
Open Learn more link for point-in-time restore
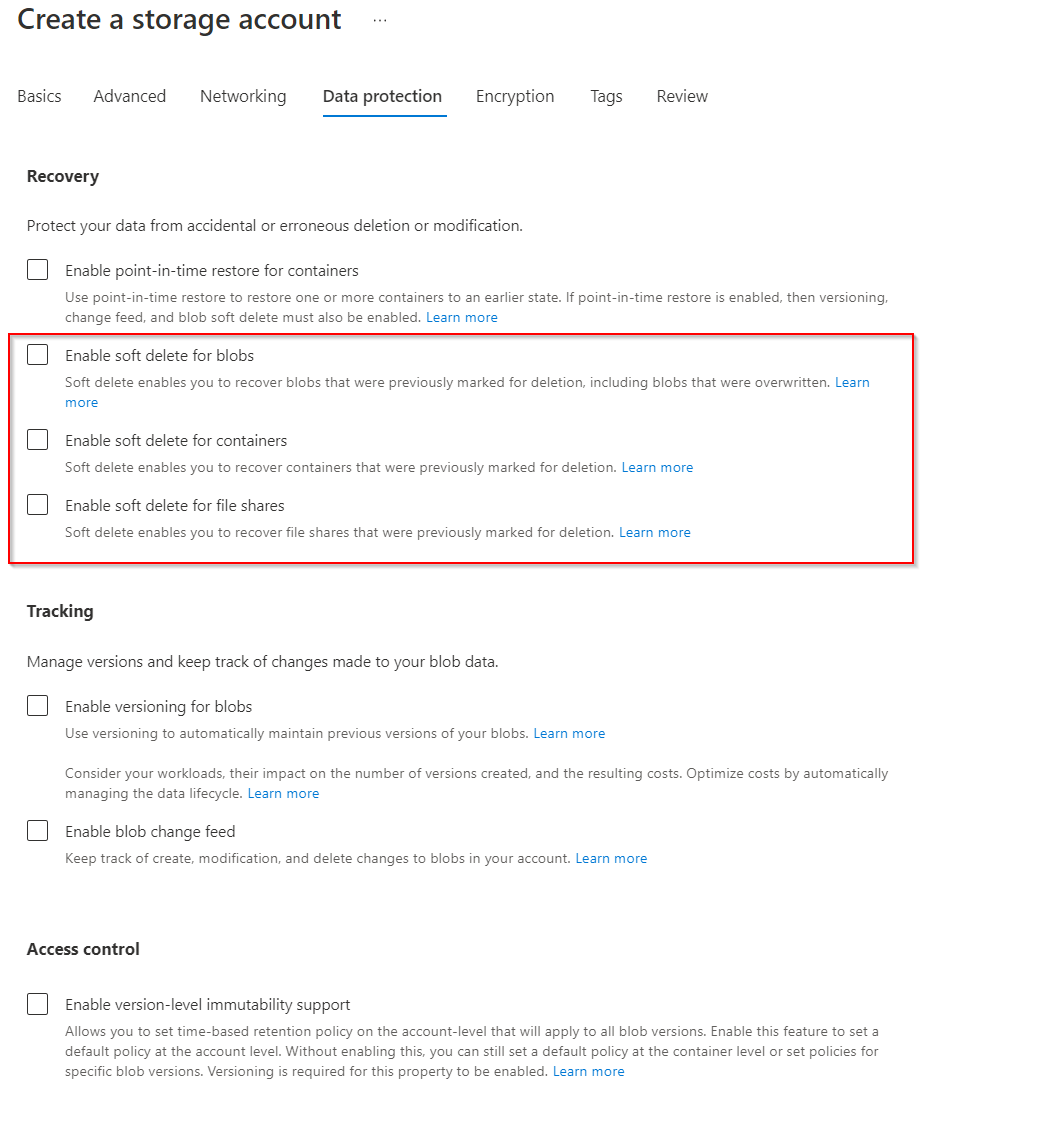[462, 317]
